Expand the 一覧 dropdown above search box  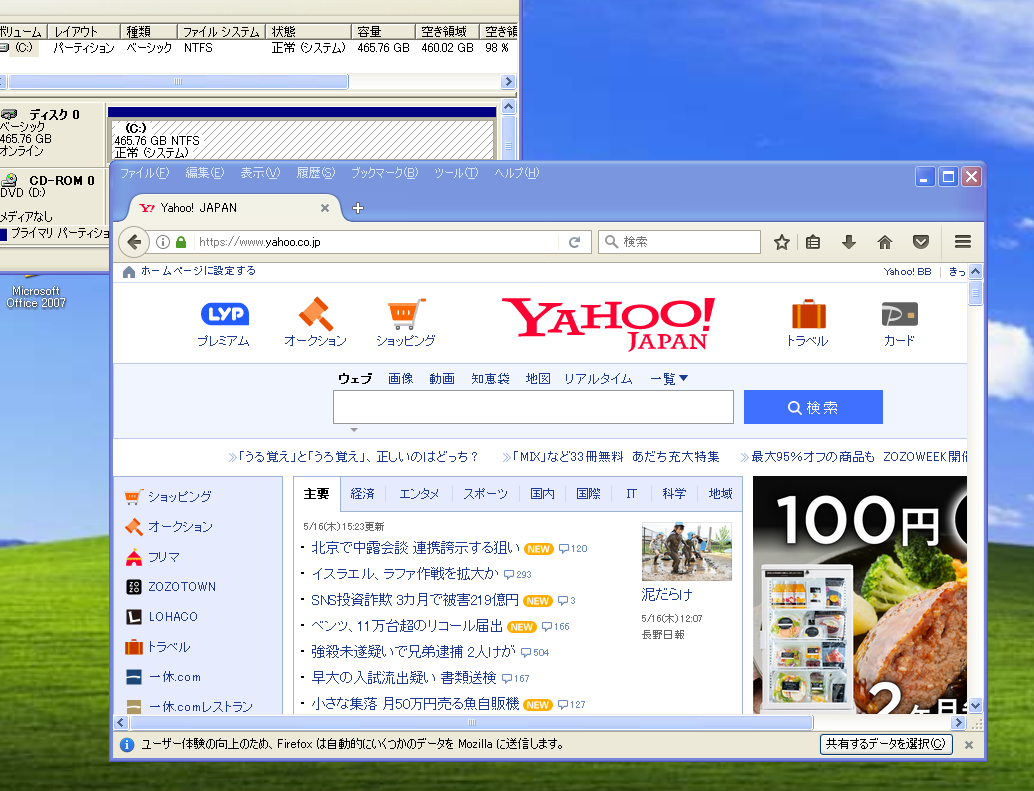[669, 378]
